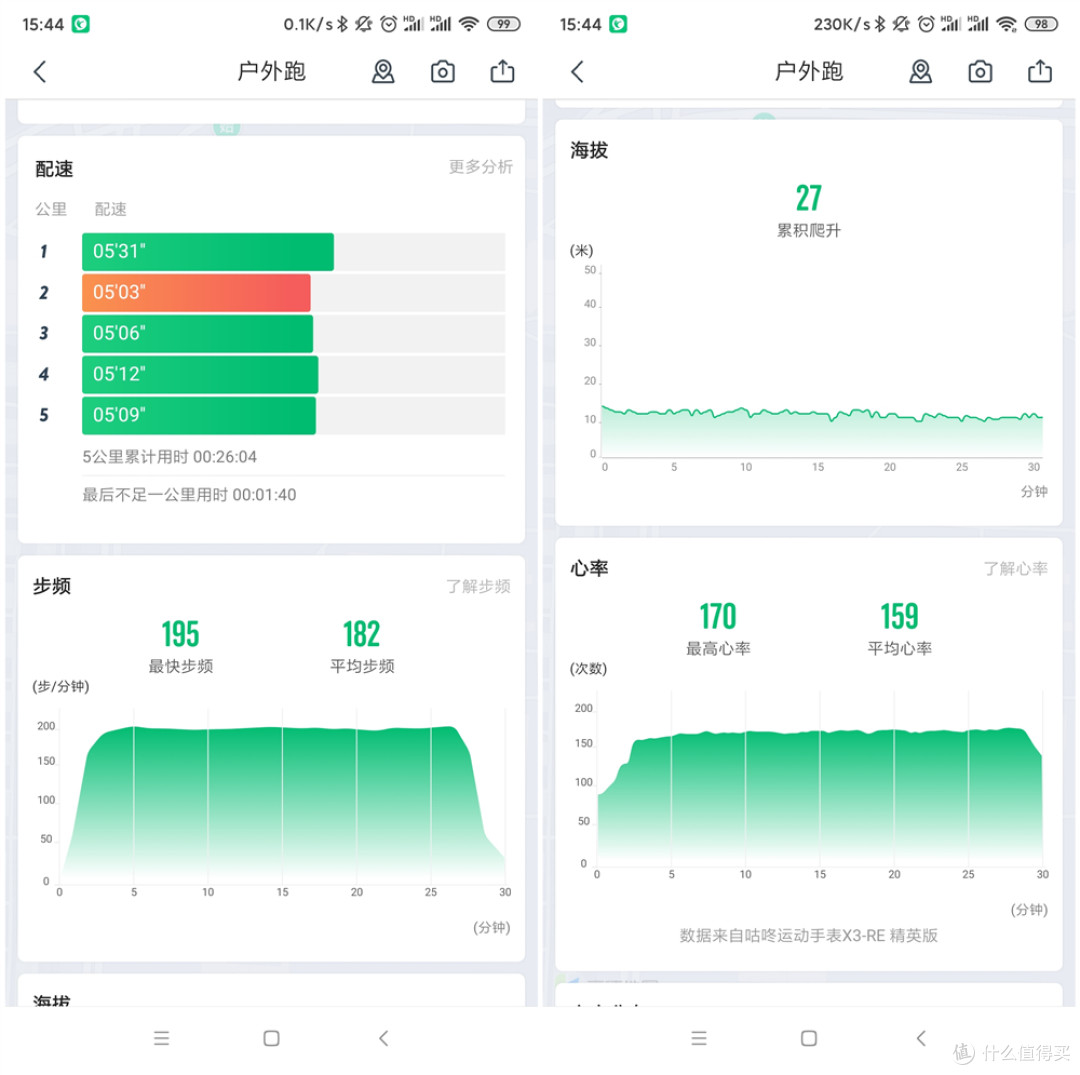Tap 最快步频 label

tap(180, 666)
